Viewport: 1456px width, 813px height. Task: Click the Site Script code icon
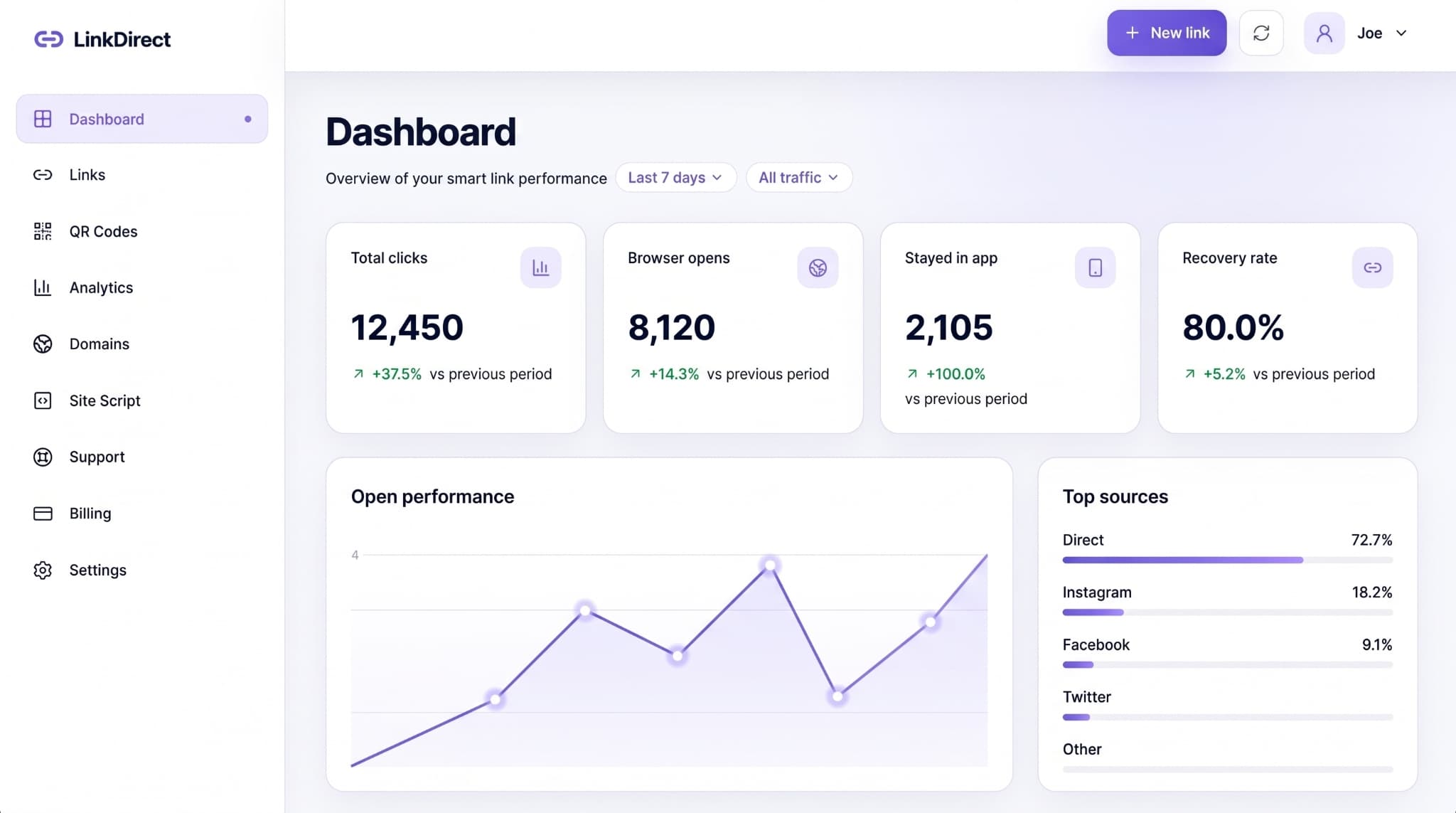(43, 400)
